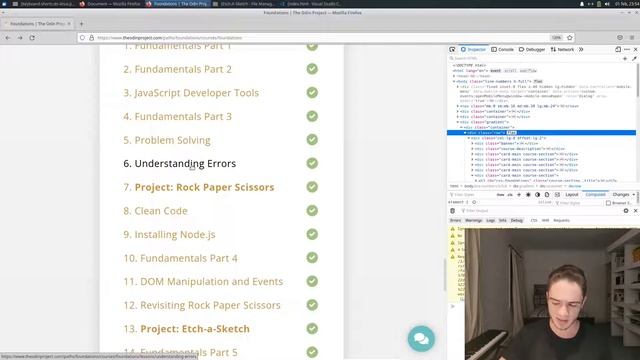Bookmark page with star icon
The width and height of the screenshot is (640, 360).
pos(570,38)
